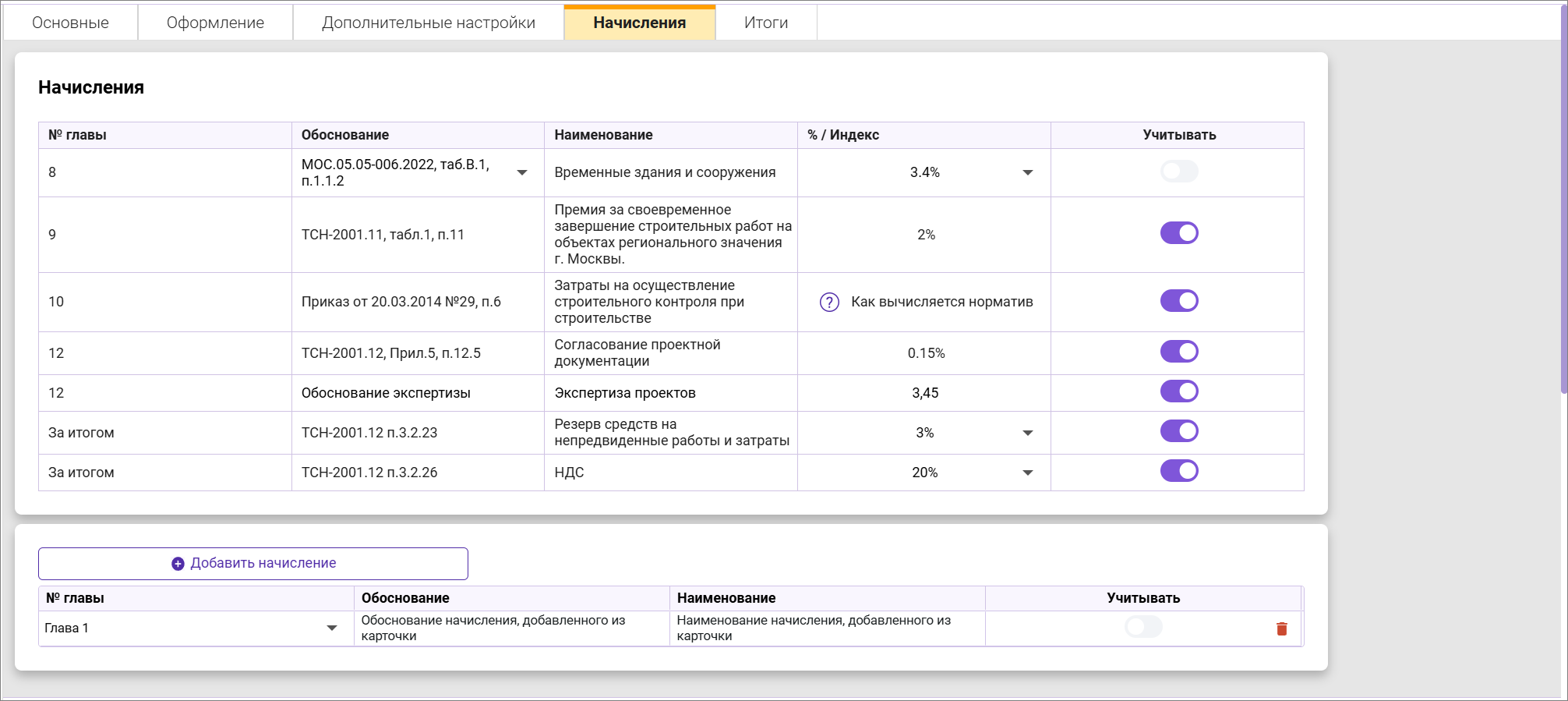
Task: Open the Дополнительные настройки tab
Action: (428, 23)
